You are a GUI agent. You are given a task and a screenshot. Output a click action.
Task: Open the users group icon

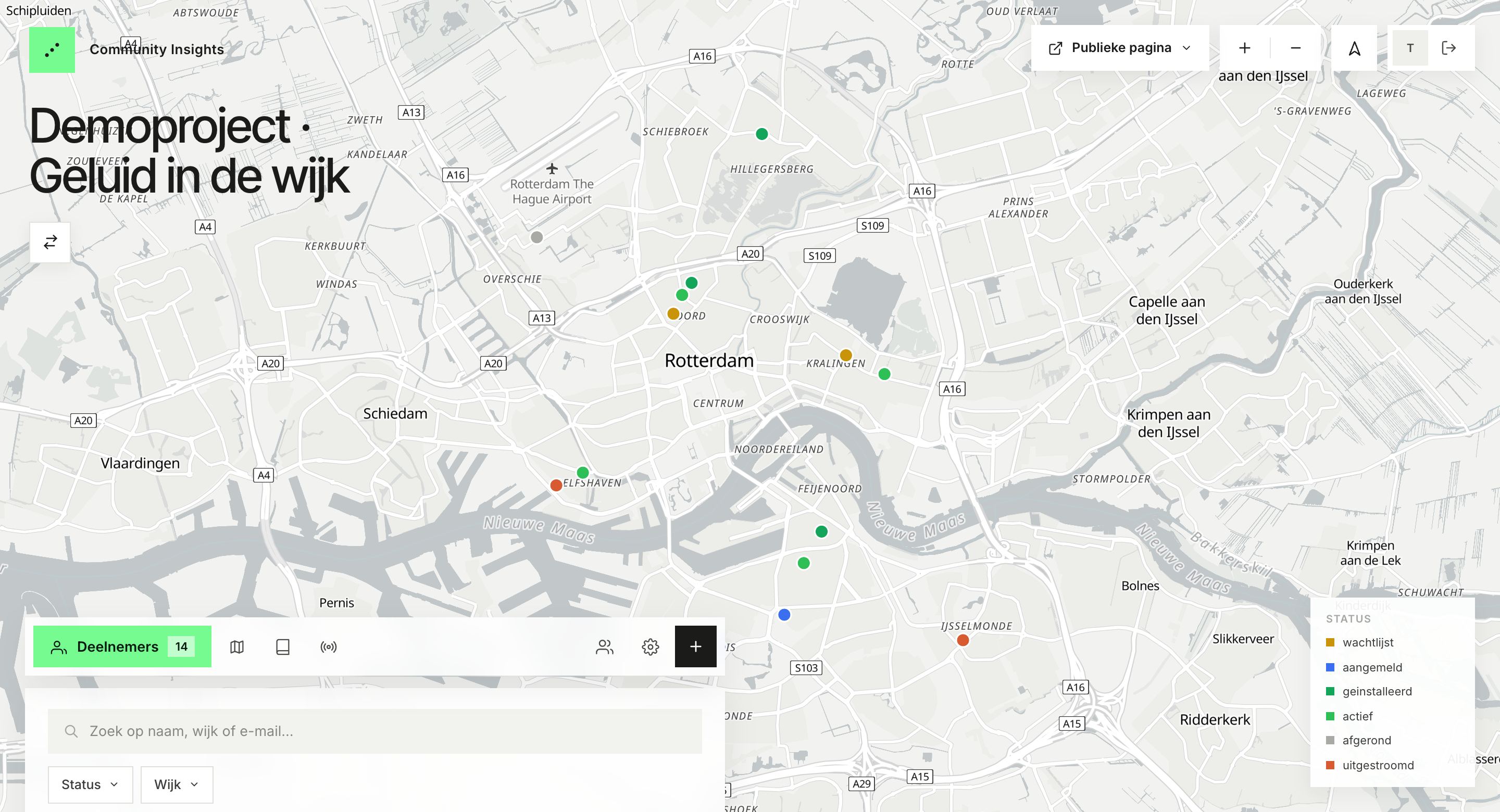(x=604, y=646)
